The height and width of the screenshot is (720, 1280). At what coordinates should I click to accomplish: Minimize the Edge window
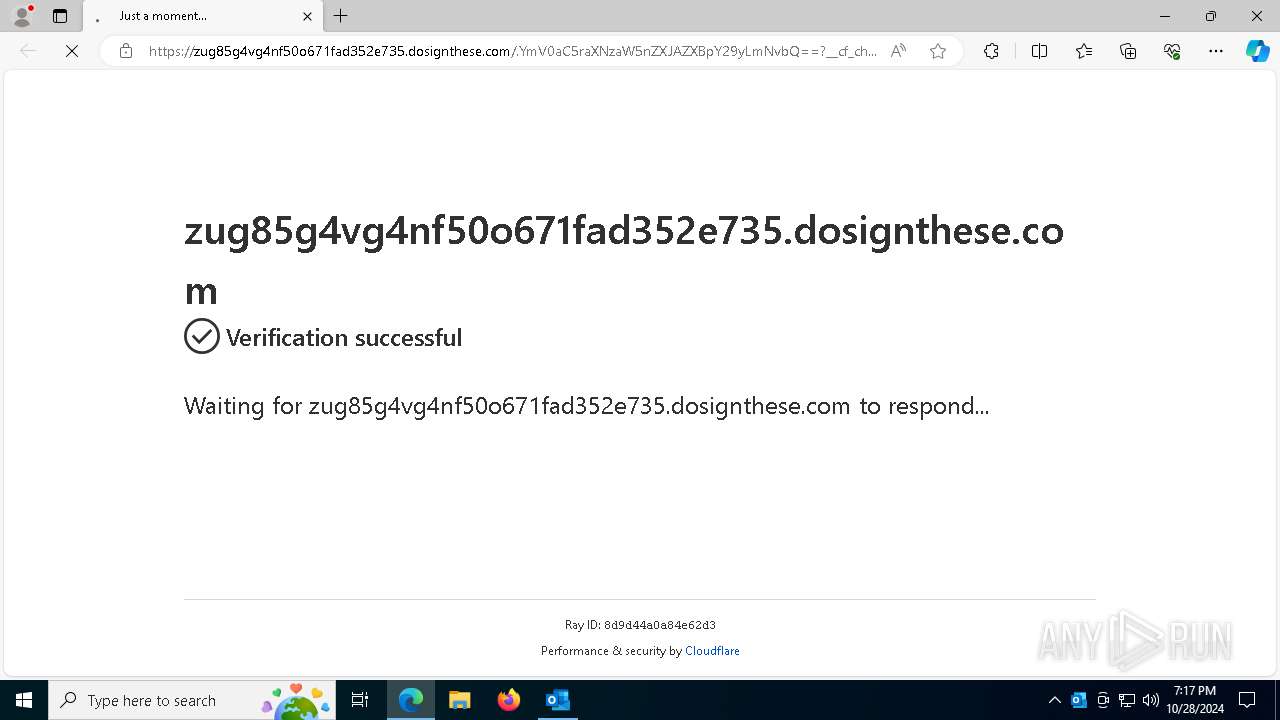pyautogui.click(x=1165, y=16)
